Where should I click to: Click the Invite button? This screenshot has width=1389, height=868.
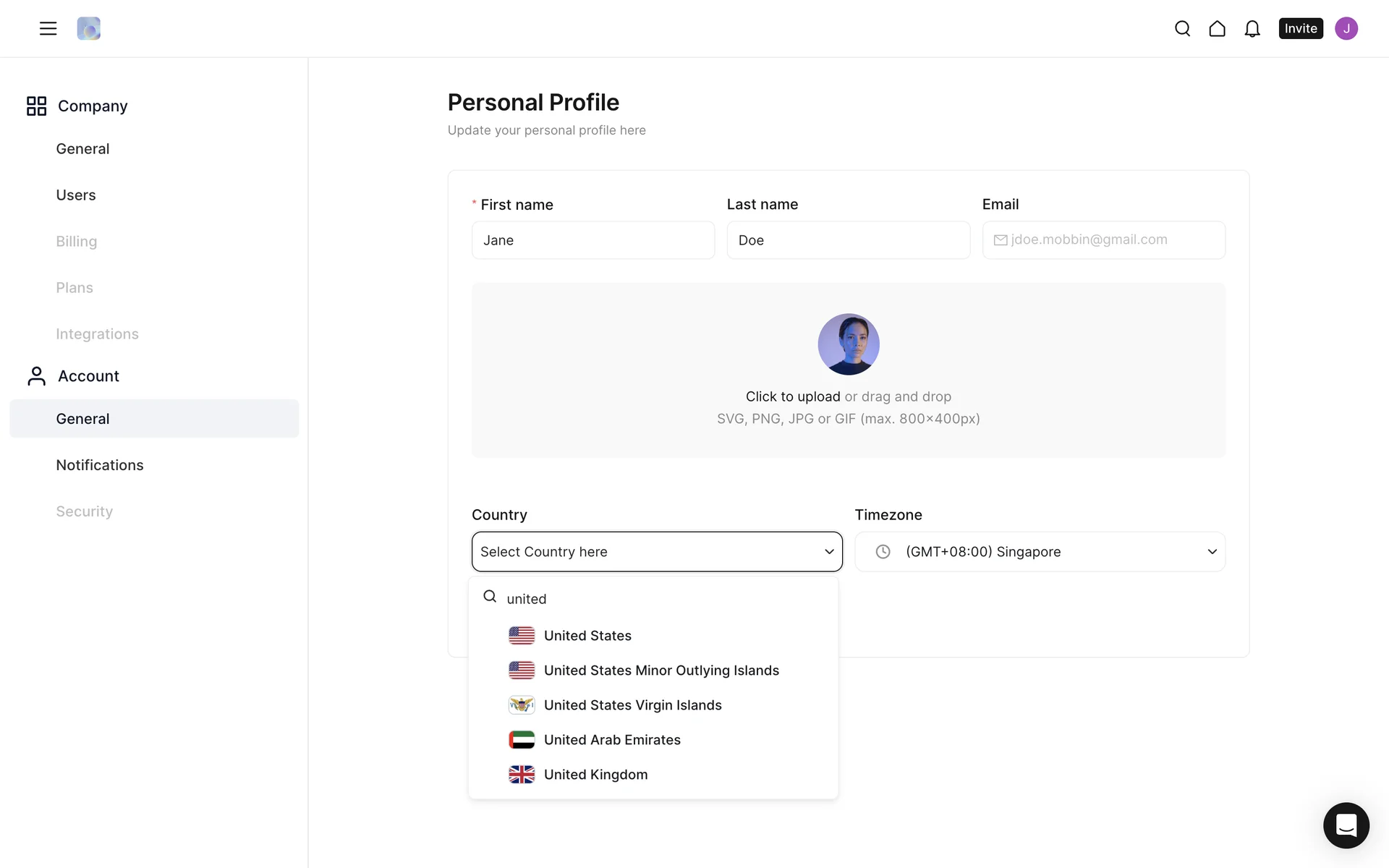[1300, 28]
